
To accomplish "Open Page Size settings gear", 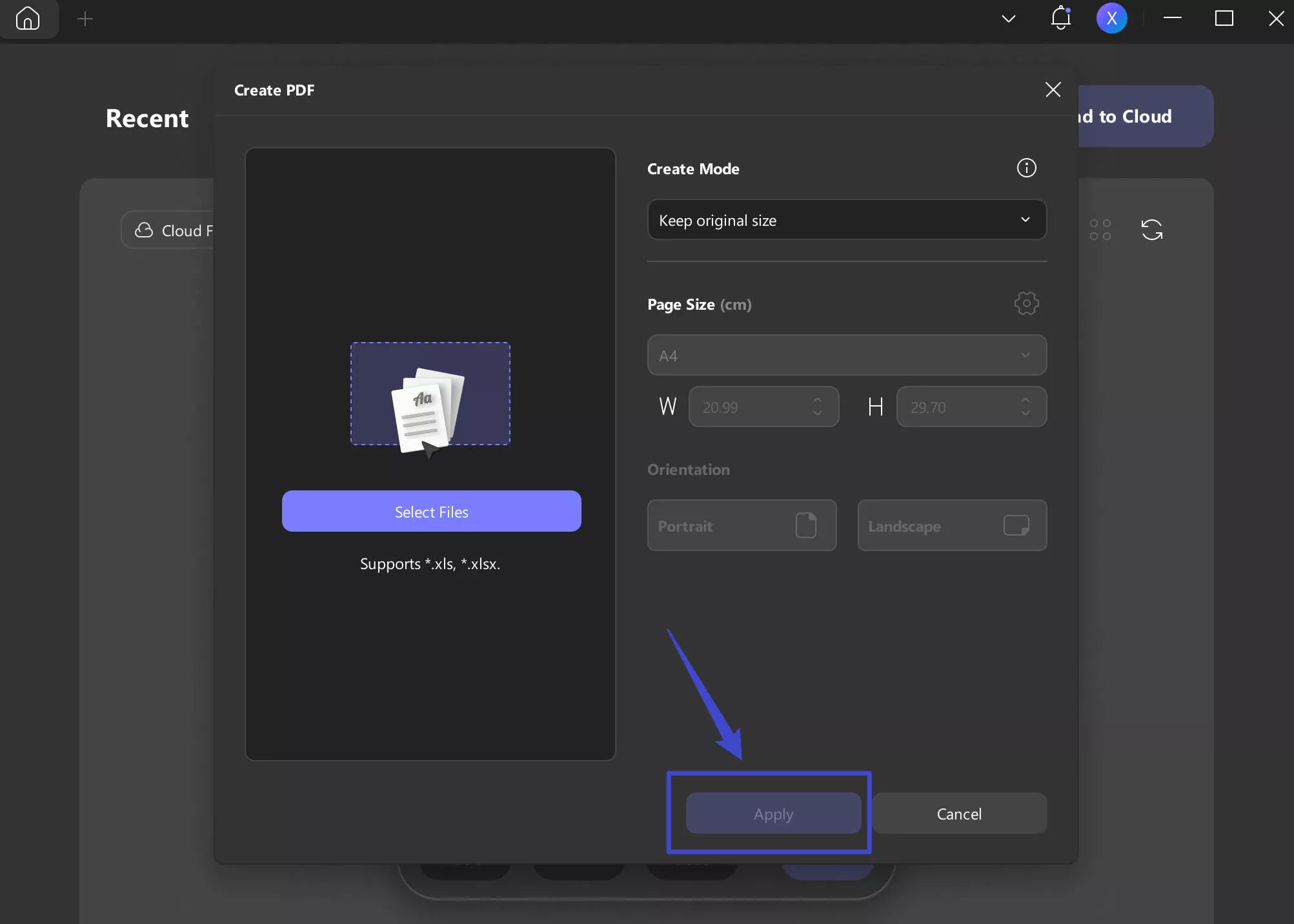I will click(1026, 303).
